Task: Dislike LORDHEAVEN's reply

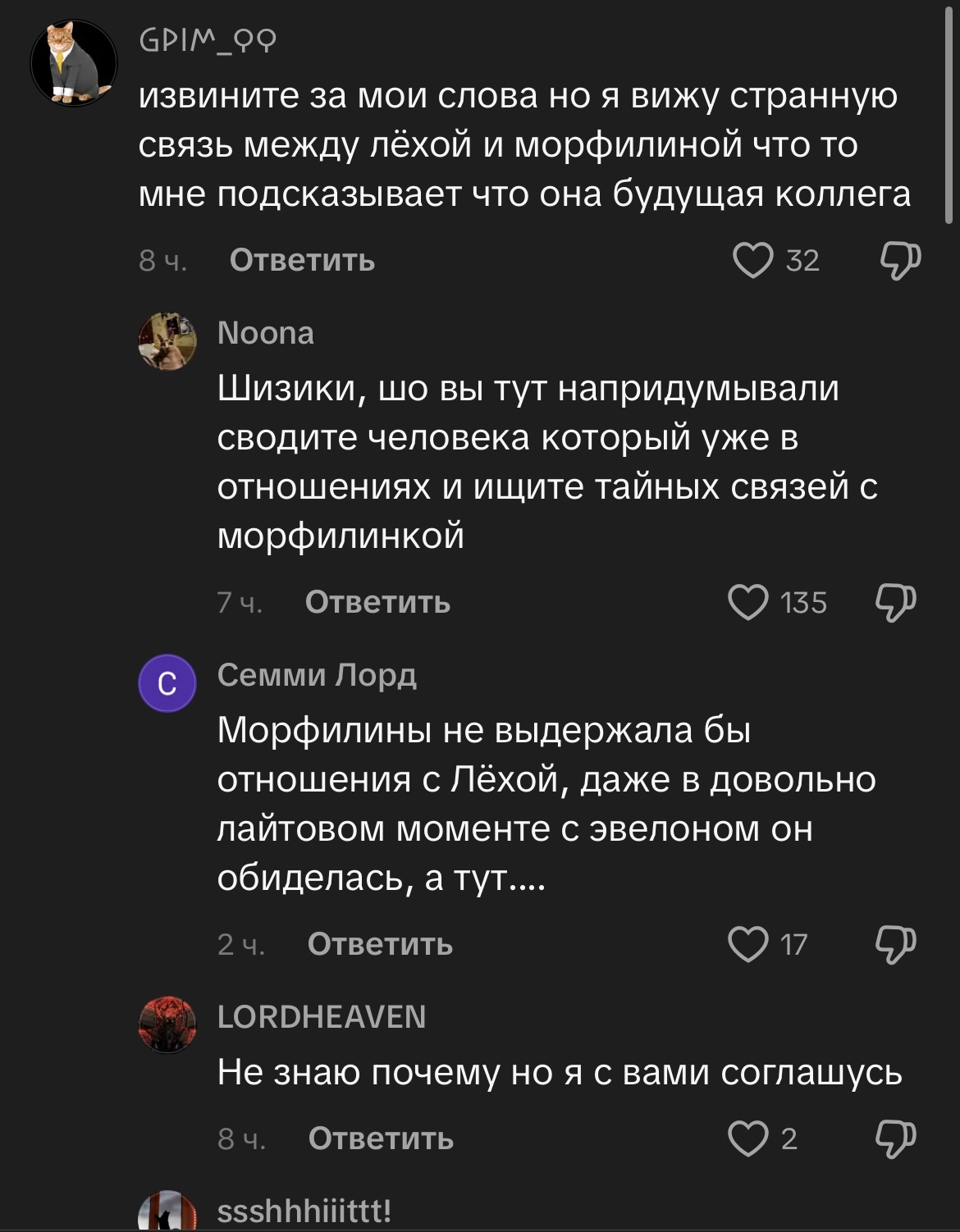Action: point(895,1138)
